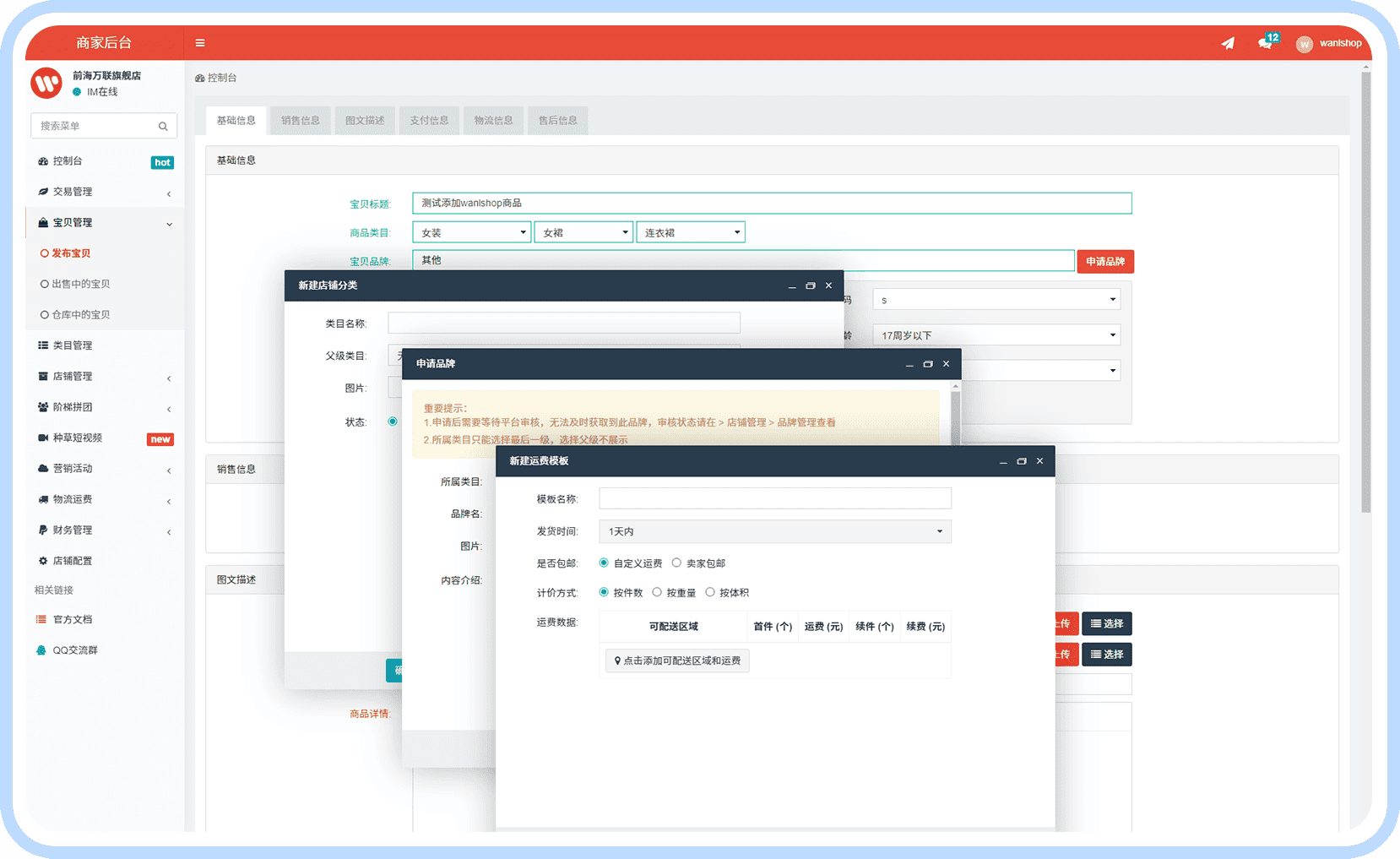Open the paper plane shortcut icon
1400x859 pixels.
point(1228,43)
